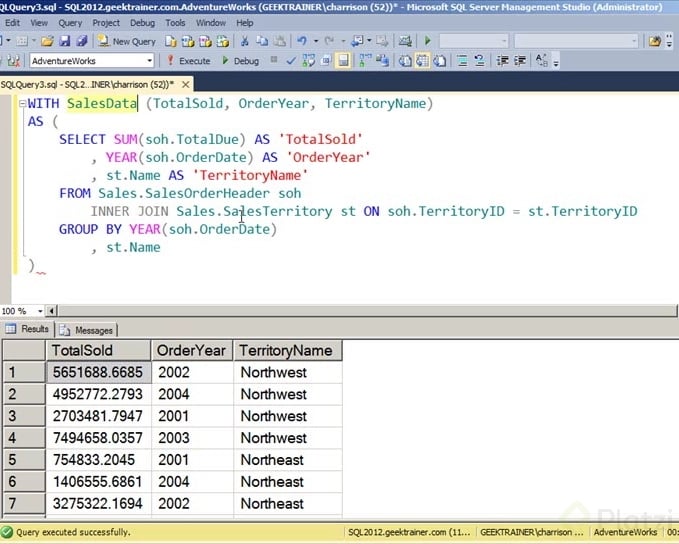This screenshot has width=679, height=544.
Task: Switch to the Messages tab
Action: [87, 330]
